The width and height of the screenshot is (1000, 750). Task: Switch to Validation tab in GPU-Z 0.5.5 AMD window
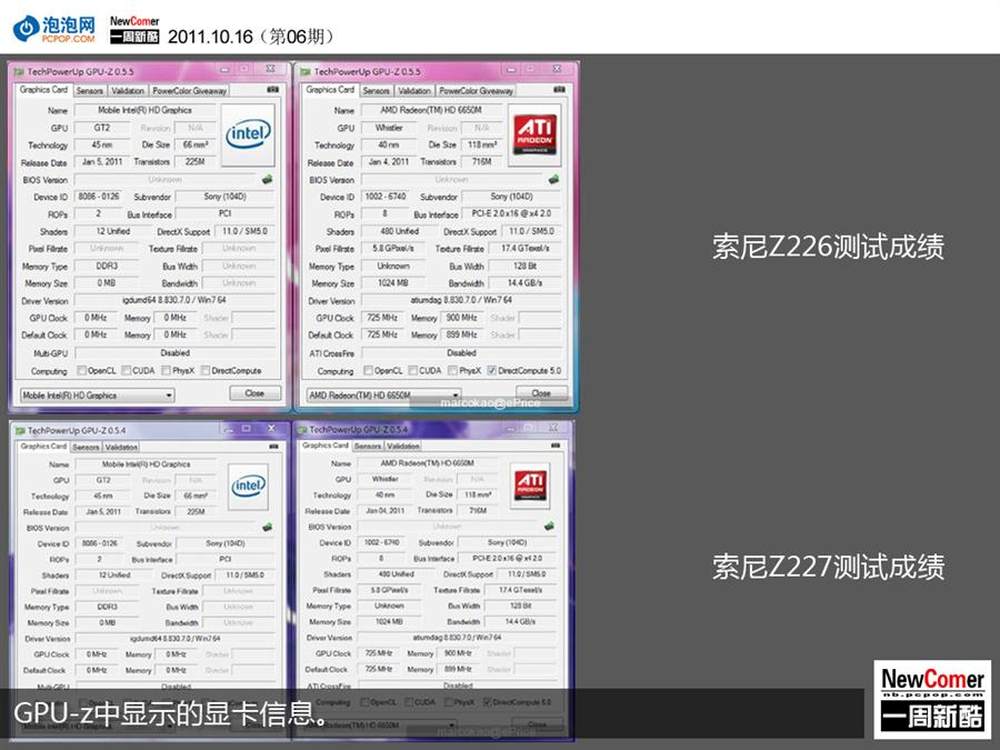[415, 91]
